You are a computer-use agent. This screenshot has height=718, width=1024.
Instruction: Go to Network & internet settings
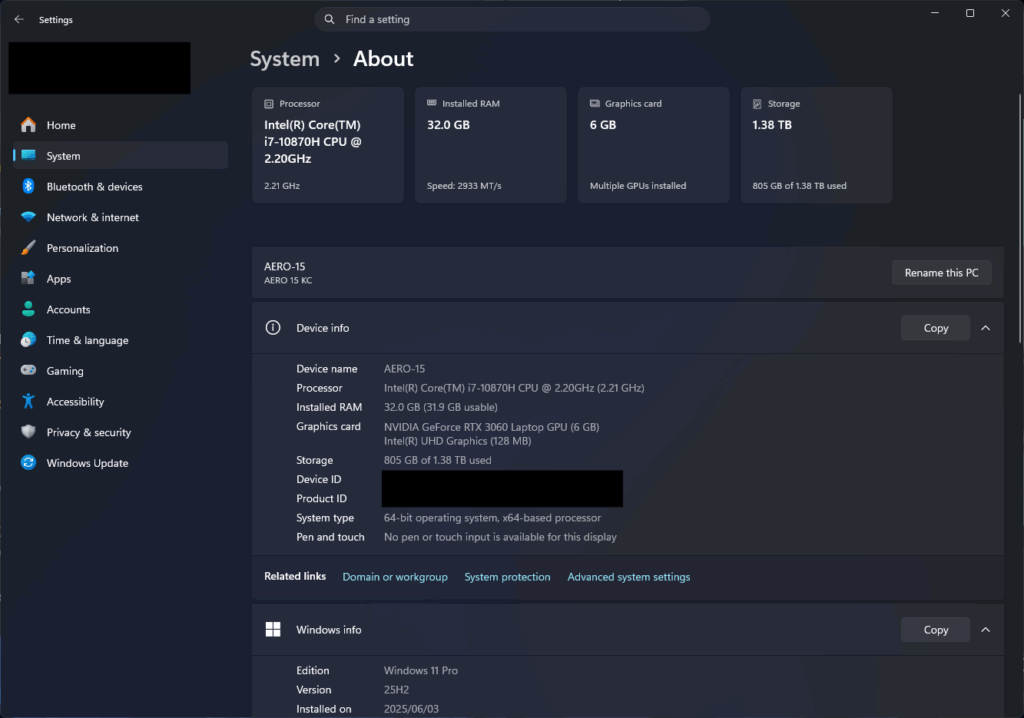pos(120,217)
